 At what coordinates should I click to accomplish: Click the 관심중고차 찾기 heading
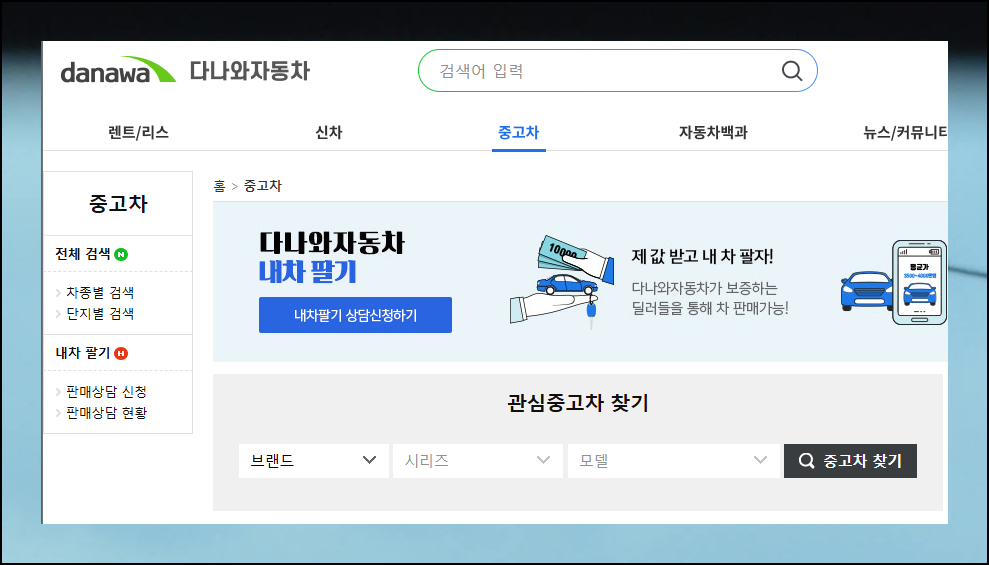point(578,403)
